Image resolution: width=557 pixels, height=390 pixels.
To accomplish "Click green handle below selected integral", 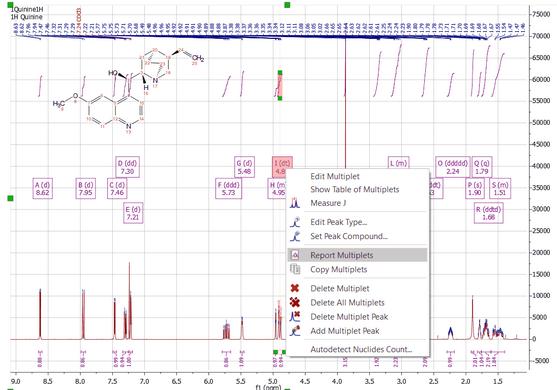I will (x=280, y=98).
